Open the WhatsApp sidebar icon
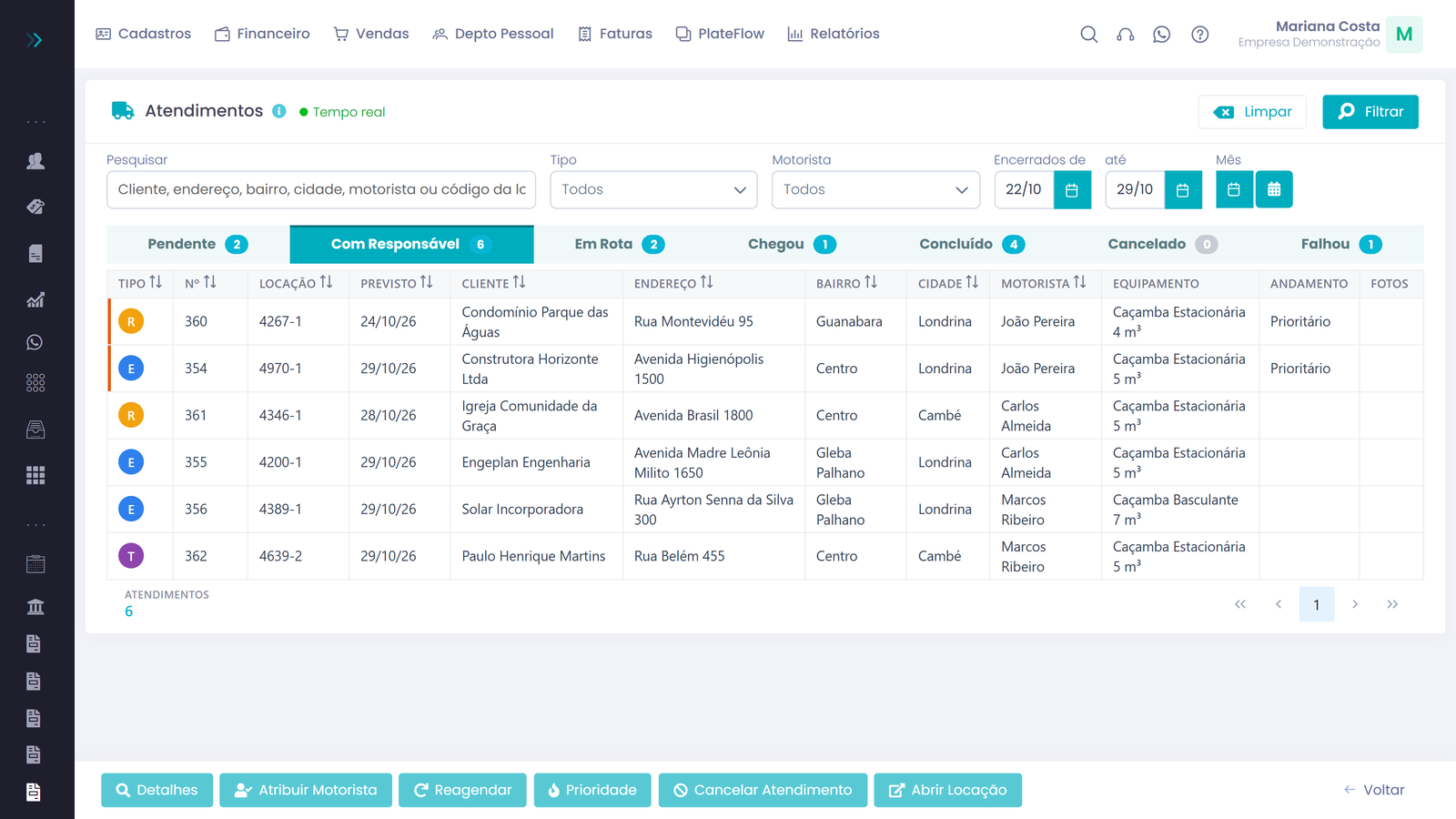This screenshot has height=819, width=1456. (x=35, y=342)
